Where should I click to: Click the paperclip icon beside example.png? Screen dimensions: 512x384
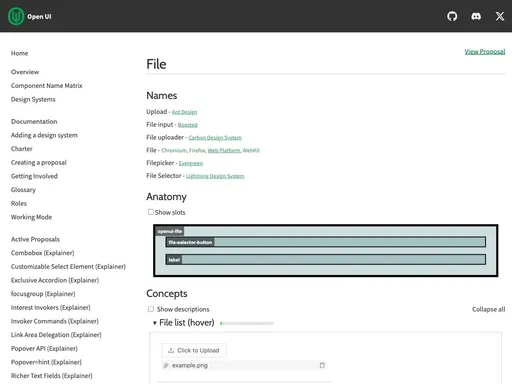166,365
